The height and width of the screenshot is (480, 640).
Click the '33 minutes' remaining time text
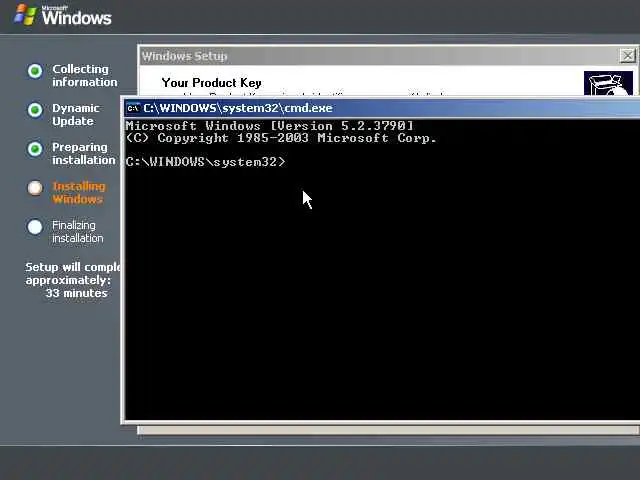pyautogui.click(x=76, y=293)
